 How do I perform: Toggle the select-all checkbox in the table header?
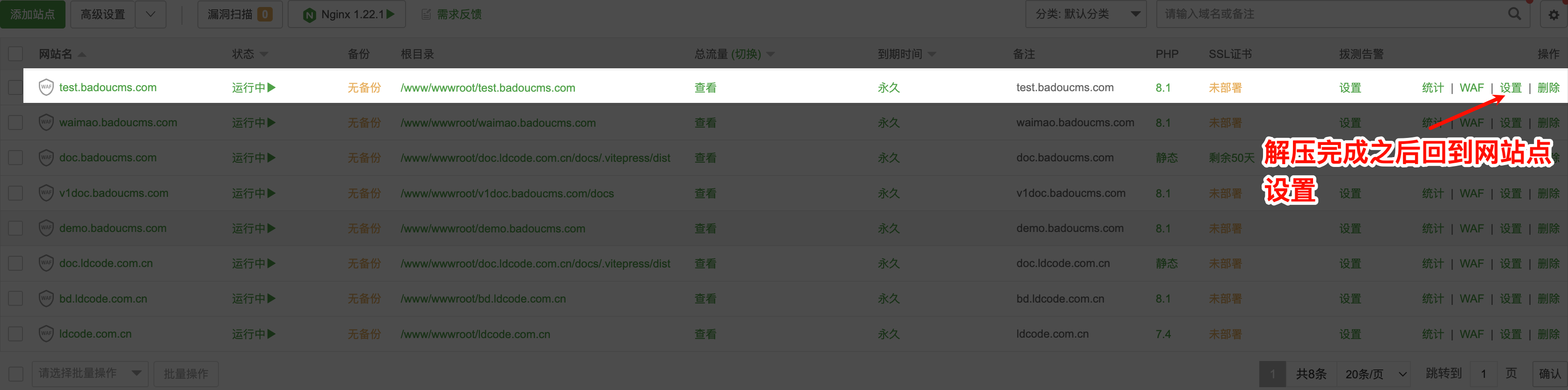coord(16,54)
